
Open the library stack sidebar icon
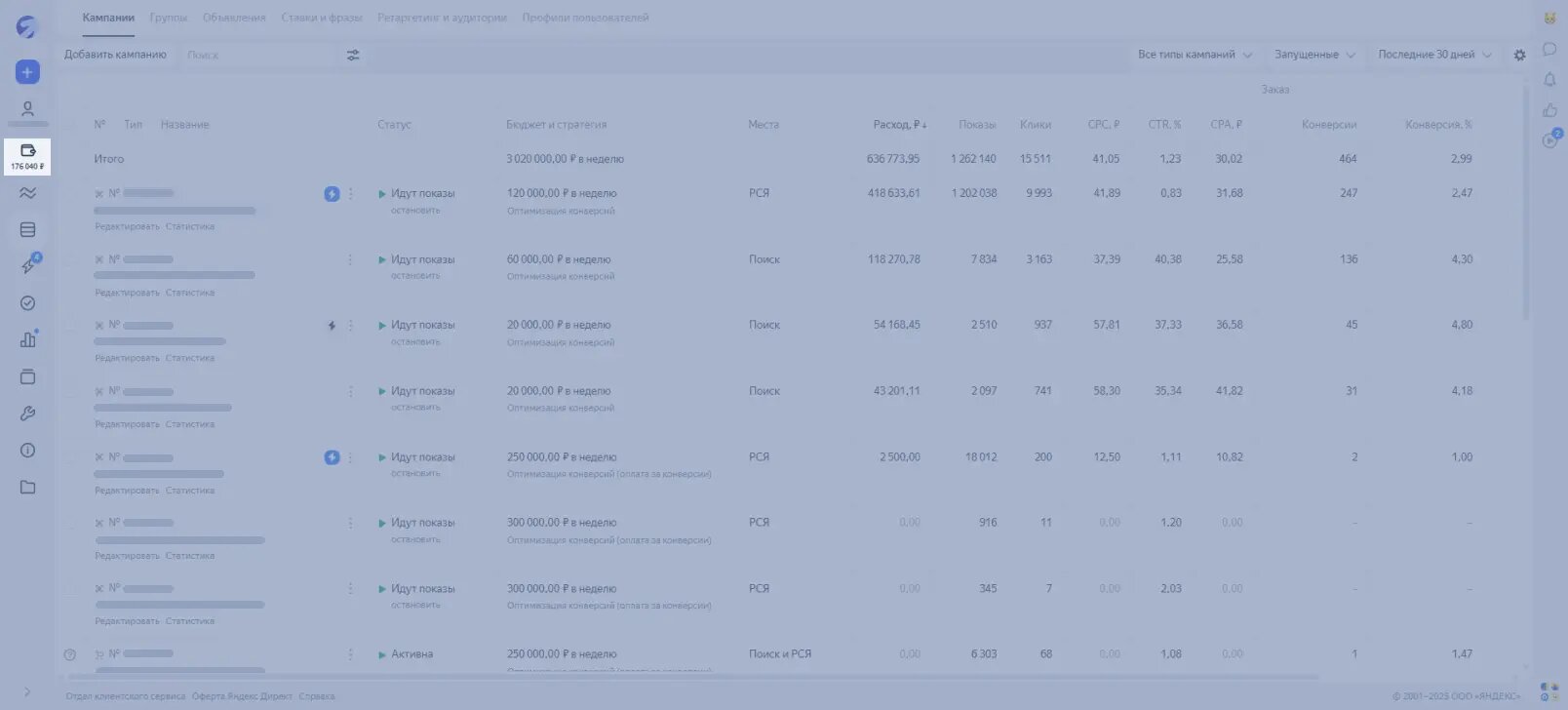tap(27, 376)
